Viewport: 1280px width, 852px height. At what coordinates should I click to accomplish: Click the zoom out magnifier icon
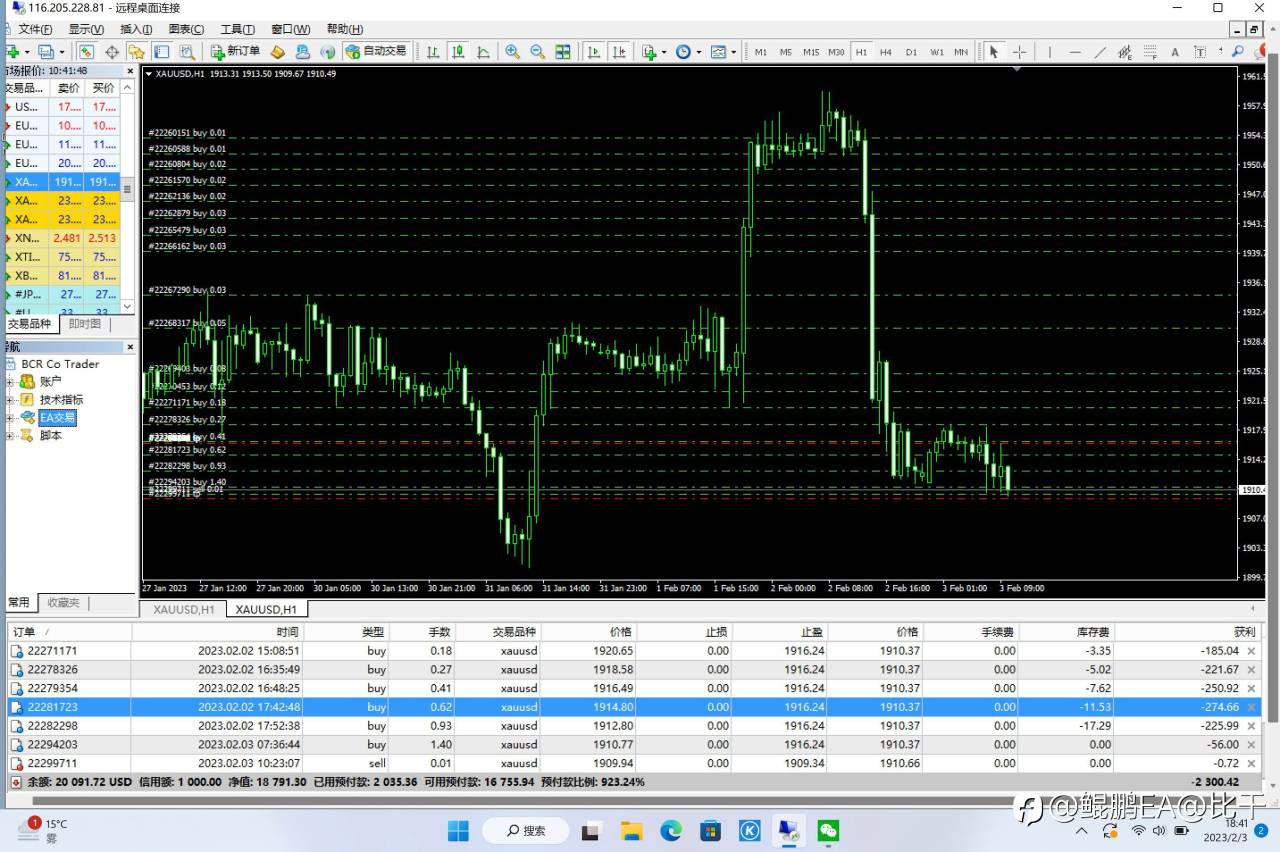537,52
